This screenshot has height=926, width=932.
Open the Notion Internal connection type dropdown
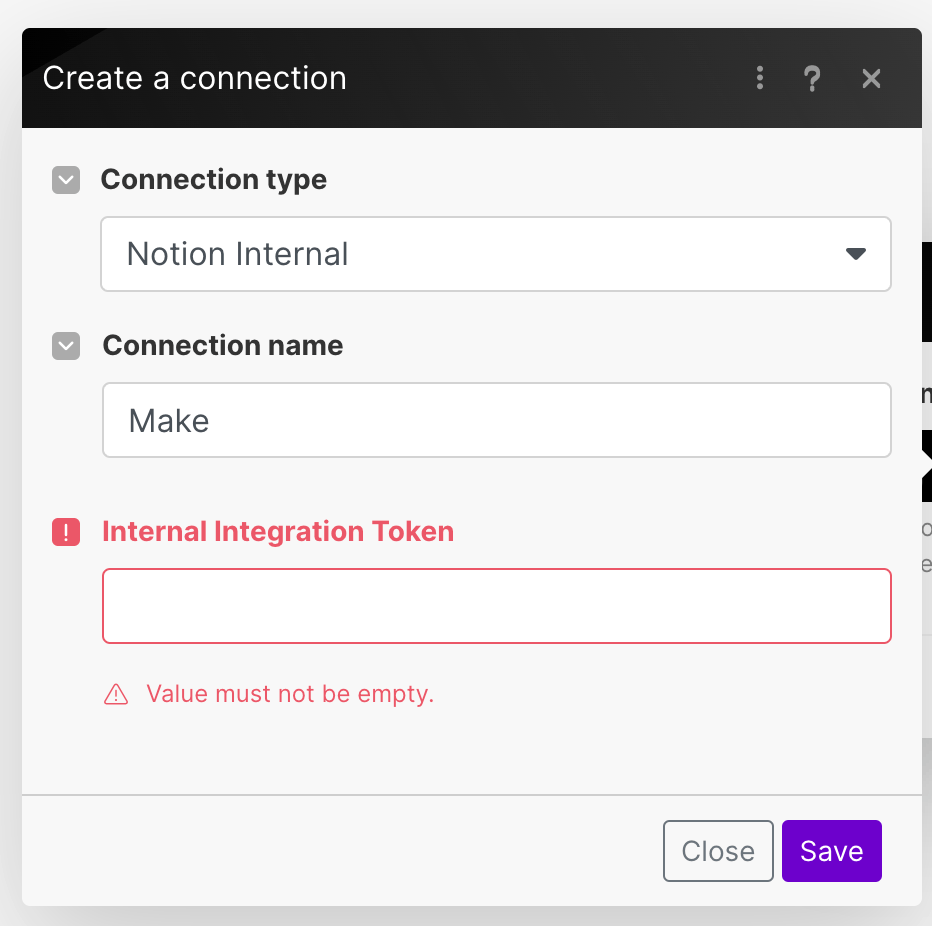[x=496, y=254]
